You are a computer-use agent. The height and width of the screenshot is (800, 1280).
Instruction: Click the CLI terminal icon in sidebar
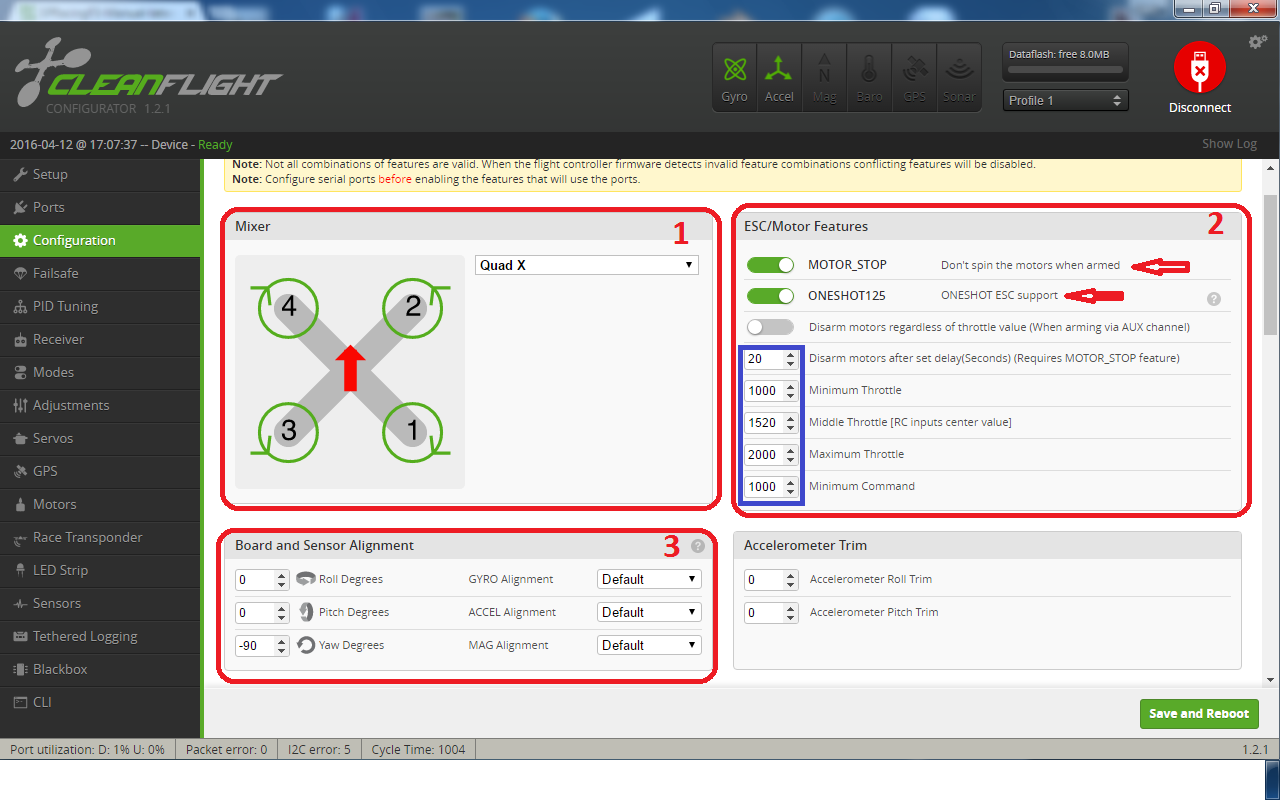[20, 702]
